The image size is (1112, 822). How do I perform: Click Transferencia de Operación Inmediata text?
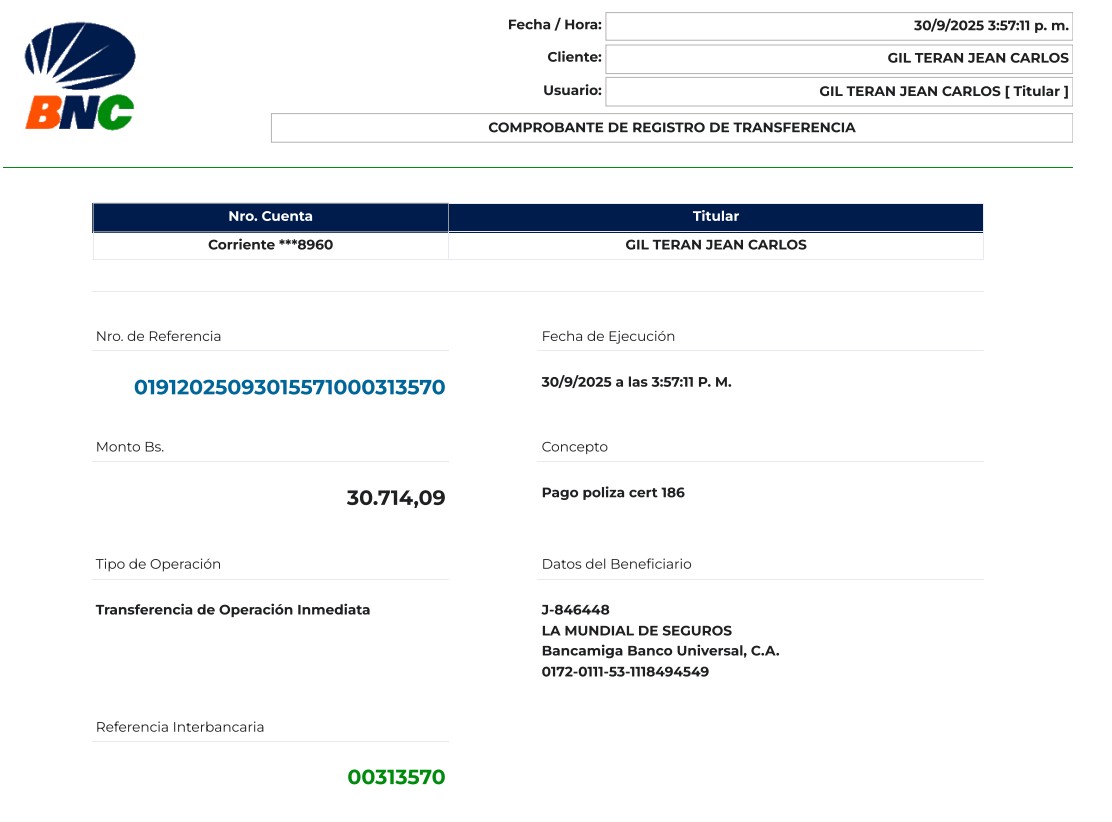coord(233,610)
